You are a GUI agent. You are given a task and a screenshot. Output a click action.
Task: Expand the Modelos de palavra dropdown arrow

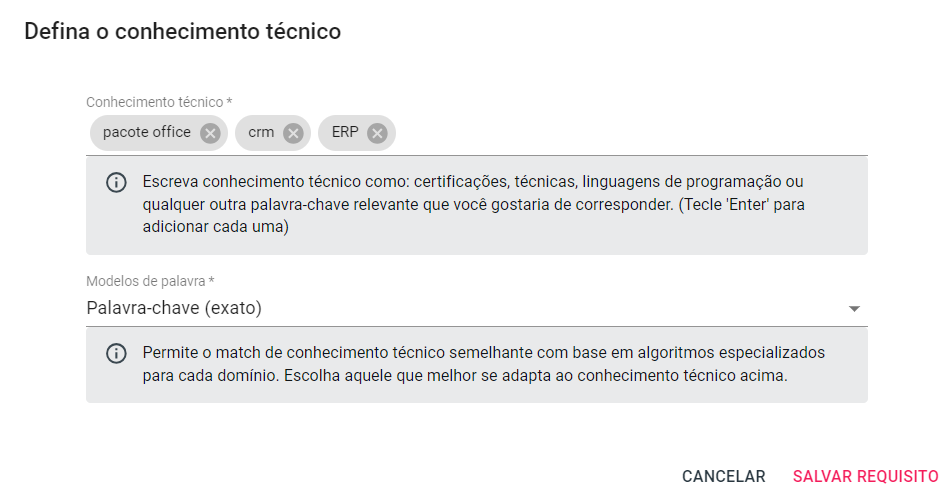pyautogui.click(x=854, y=309)
